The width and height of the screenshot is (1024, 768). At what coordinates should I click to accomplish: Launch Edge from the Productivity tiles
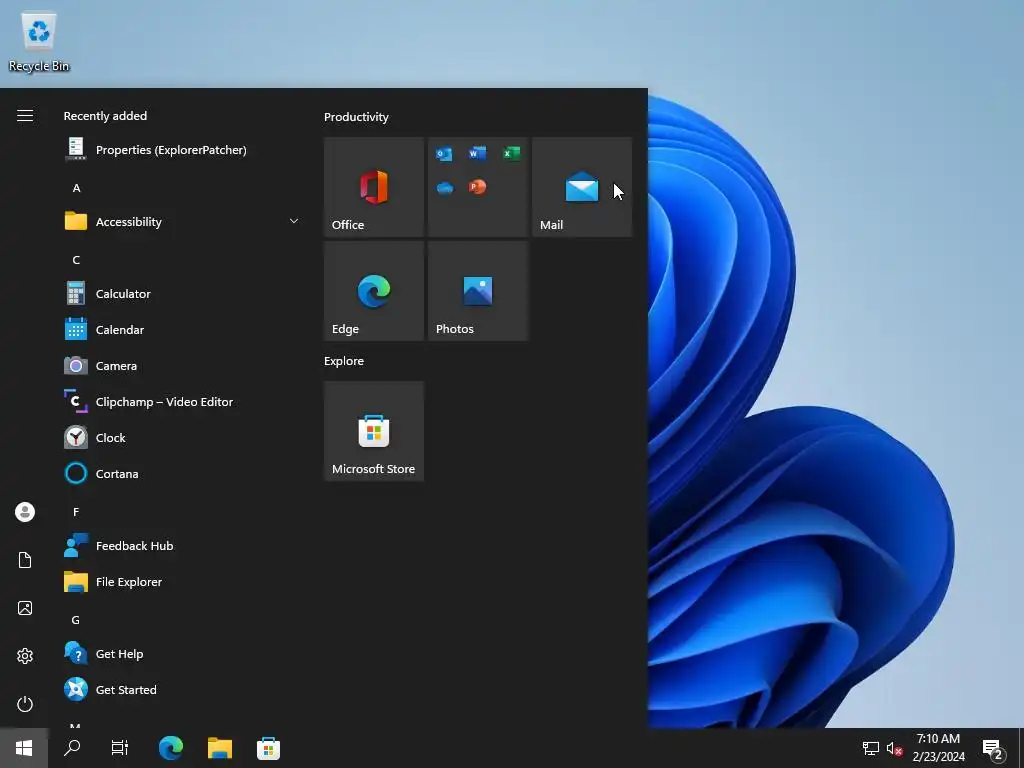pos(374,291)
